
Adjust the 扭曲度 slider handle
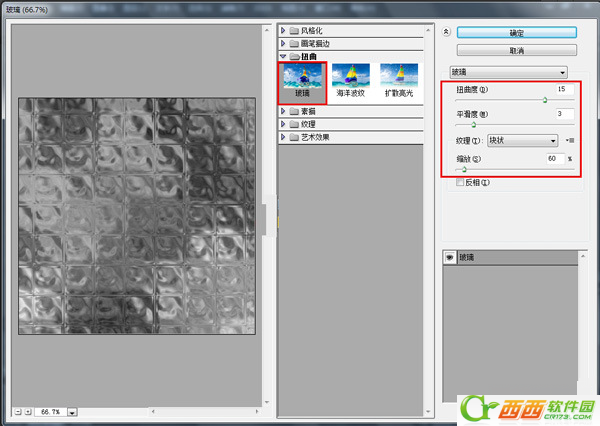coord(545,100)
